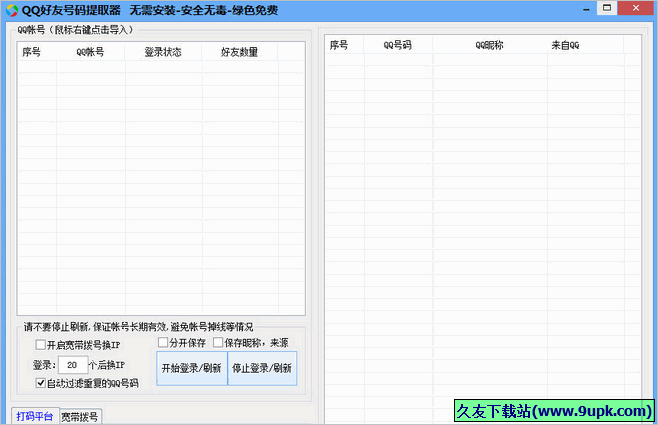This screenshot has width=658, height=425.
Task: Open the 宽带拨号 tab
Action: point(80,417)
